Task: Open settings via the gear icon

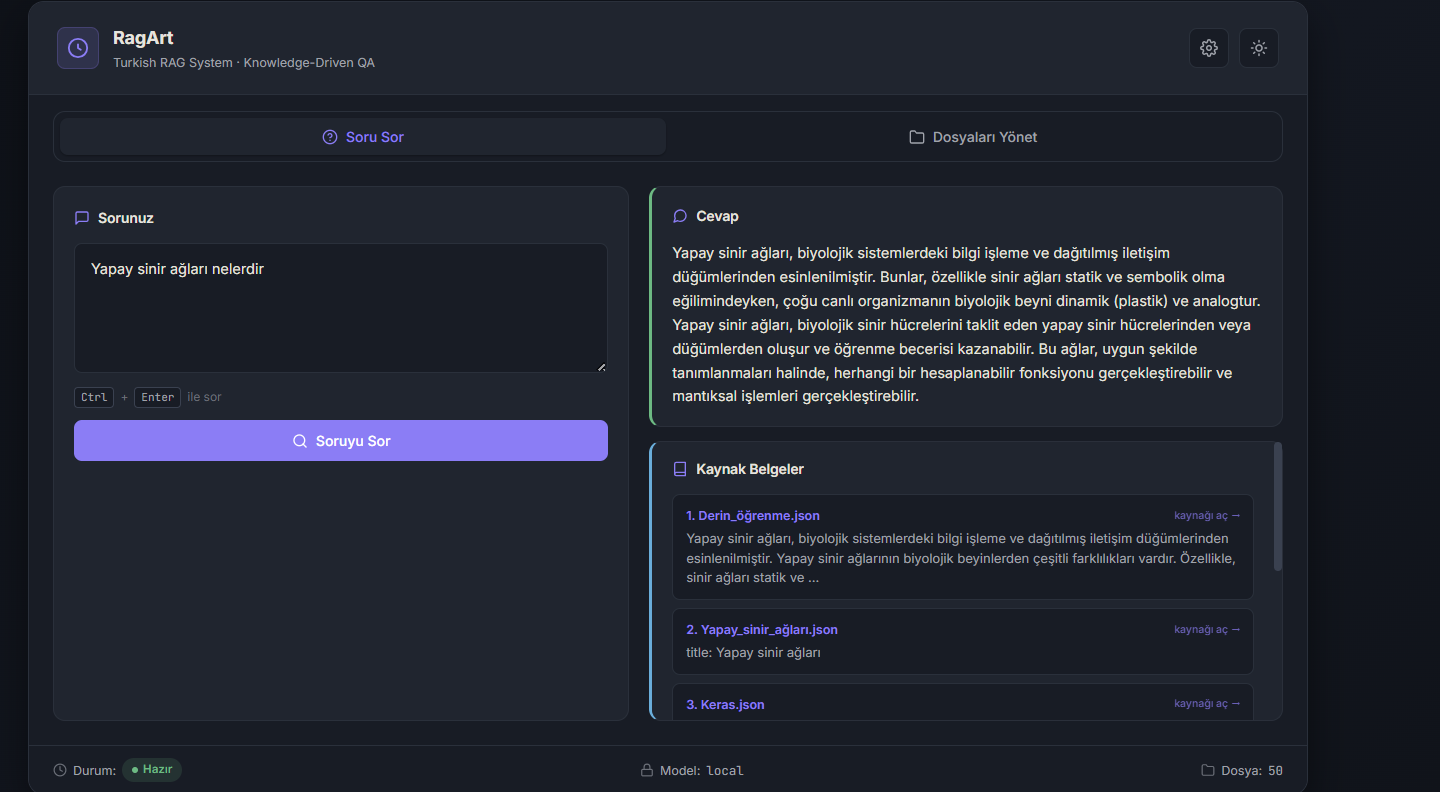Action: (1209, 48)
